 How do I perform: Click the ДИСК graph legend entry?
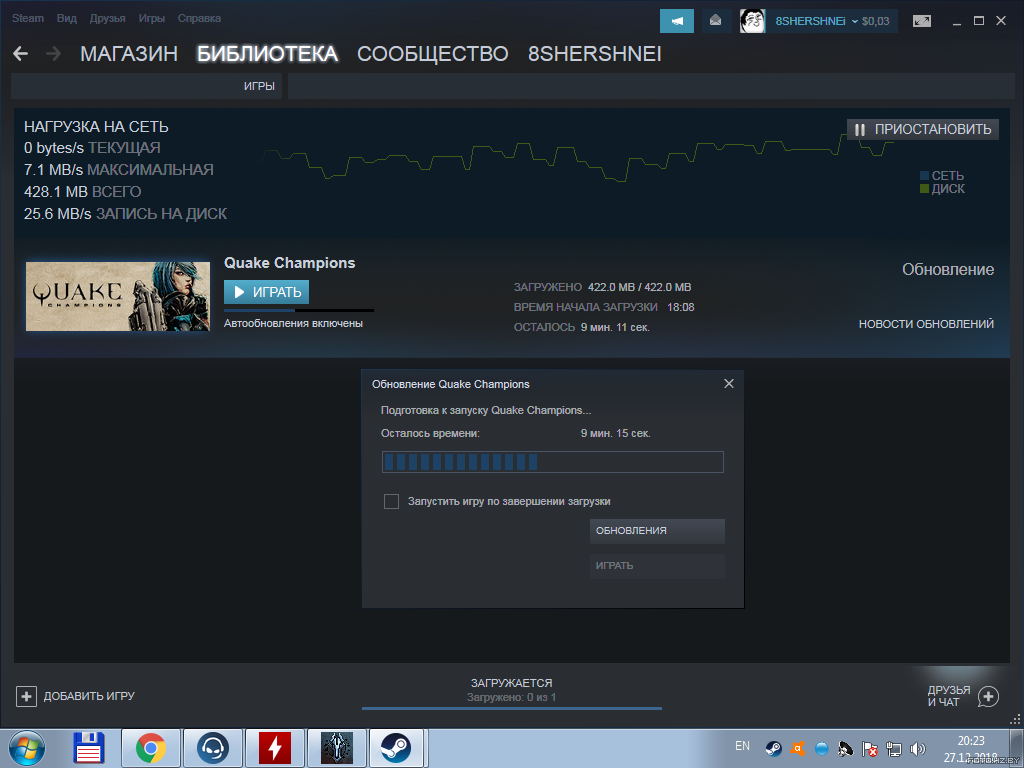point(942,189)
